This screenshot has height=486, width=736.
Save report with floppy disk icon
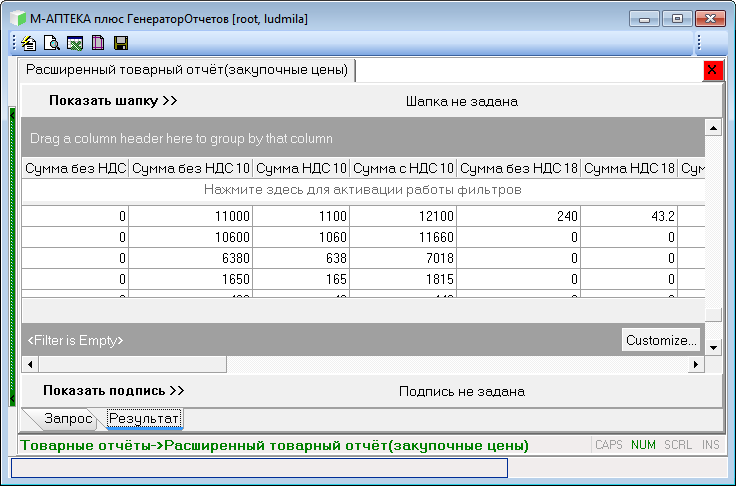click(121, 43)
